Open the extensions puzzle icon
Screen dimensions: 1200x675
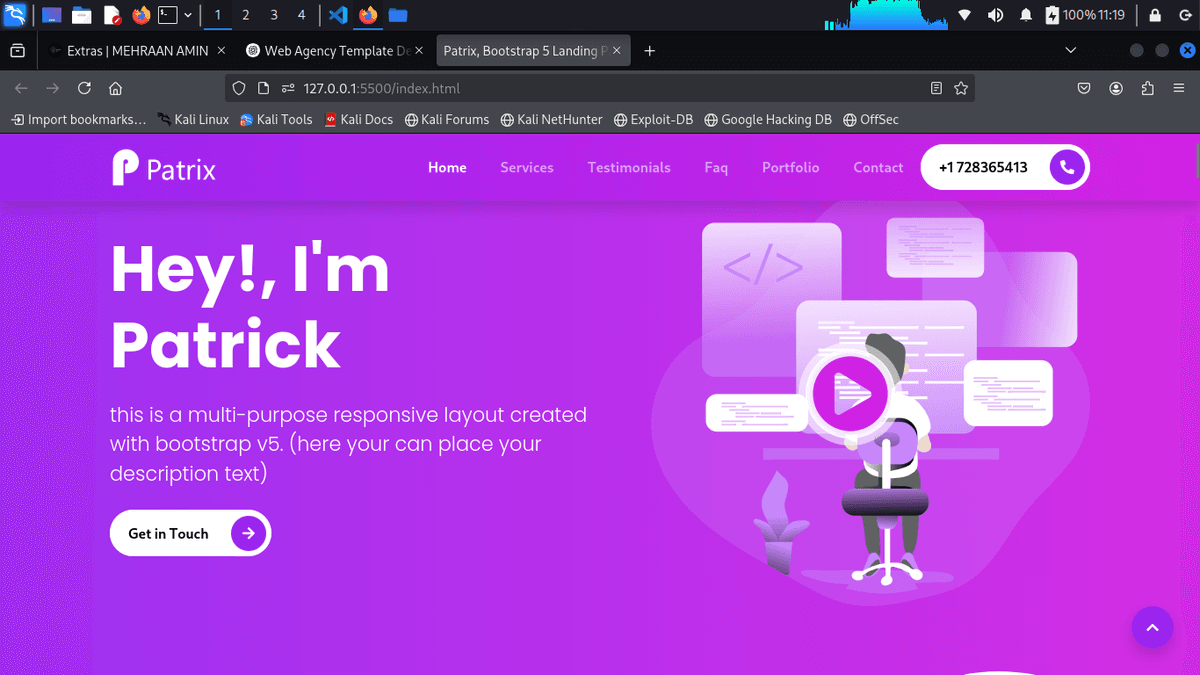click(1147, 88)
